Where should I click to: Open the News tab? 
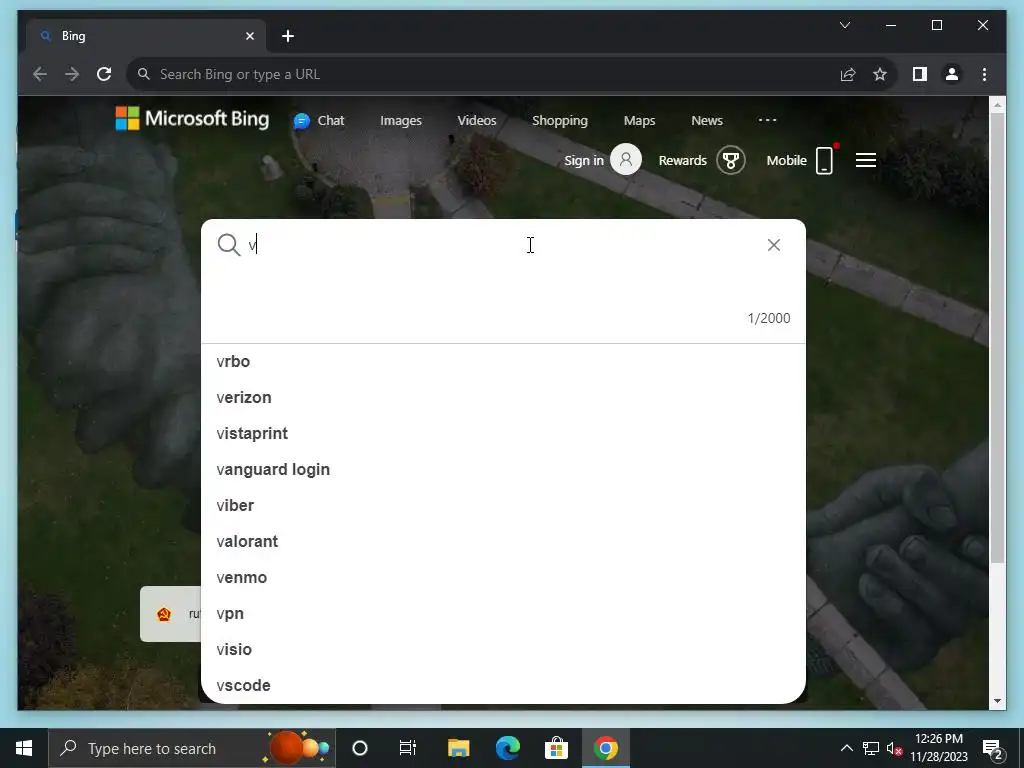pos(707,121)
